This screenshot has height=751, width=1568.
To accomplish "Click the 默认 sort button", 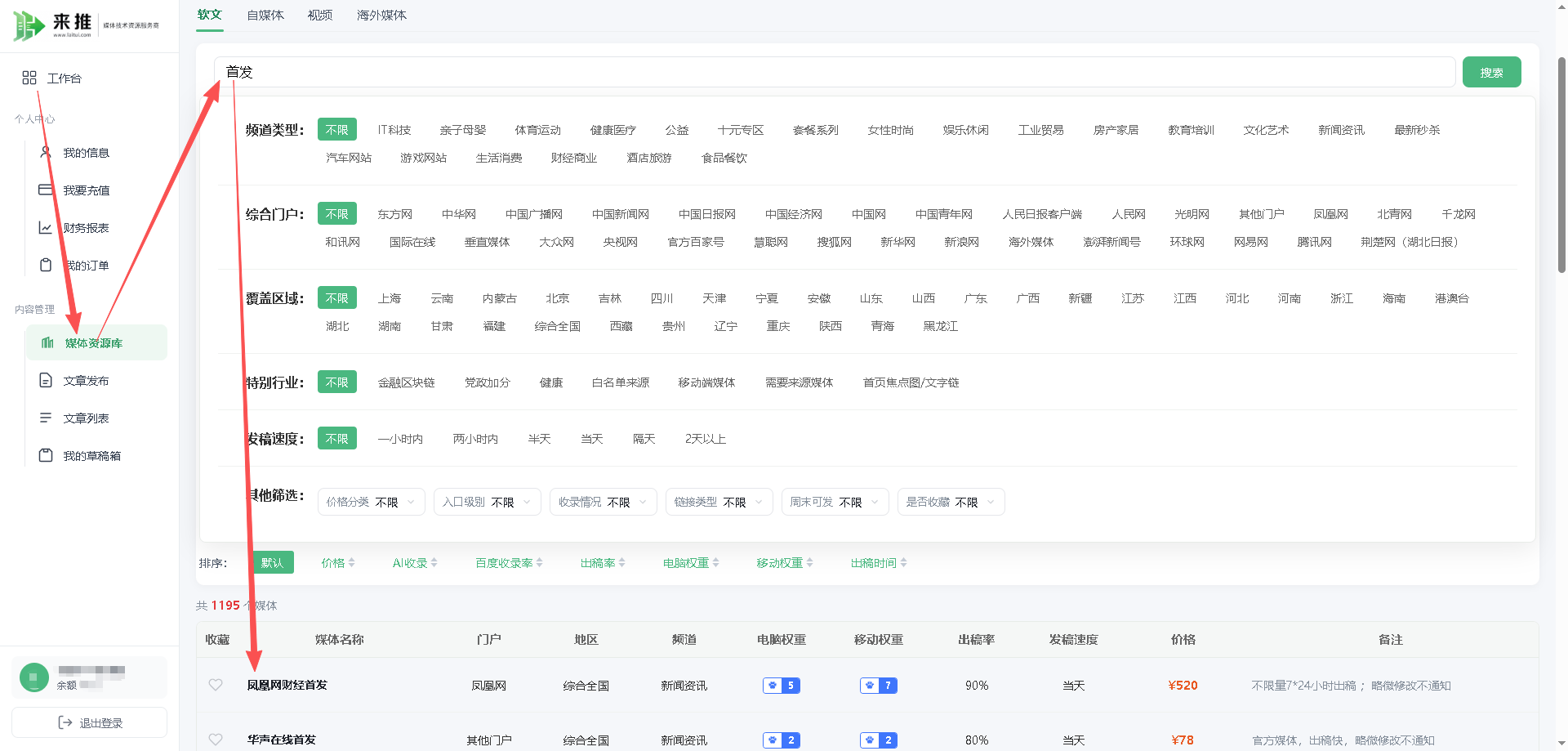I will (273, 563).
